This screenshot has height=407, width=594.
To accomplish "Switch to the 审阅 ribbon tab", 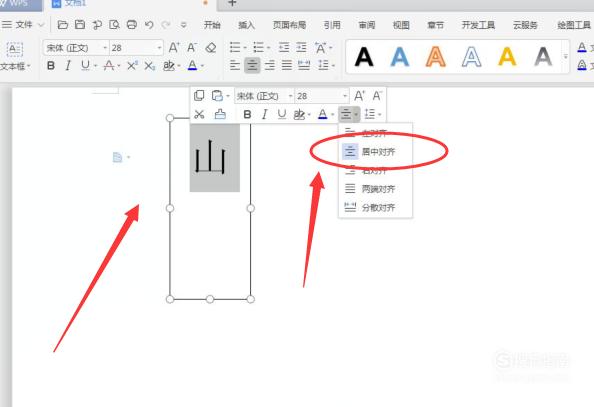I will point(367,25).
